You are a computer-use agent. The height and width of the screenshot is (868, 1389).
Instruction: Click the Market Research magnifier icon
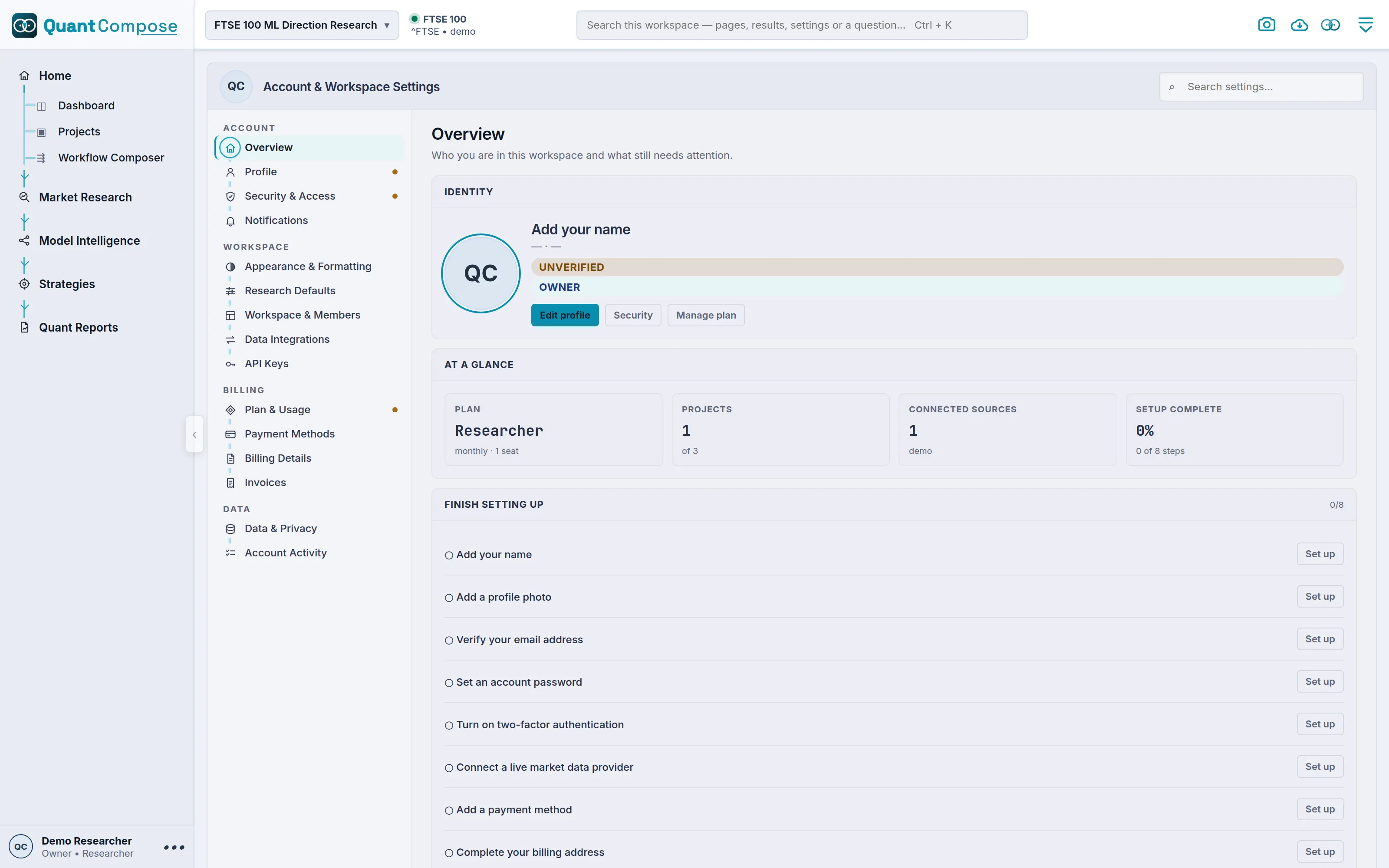[24, 197]
